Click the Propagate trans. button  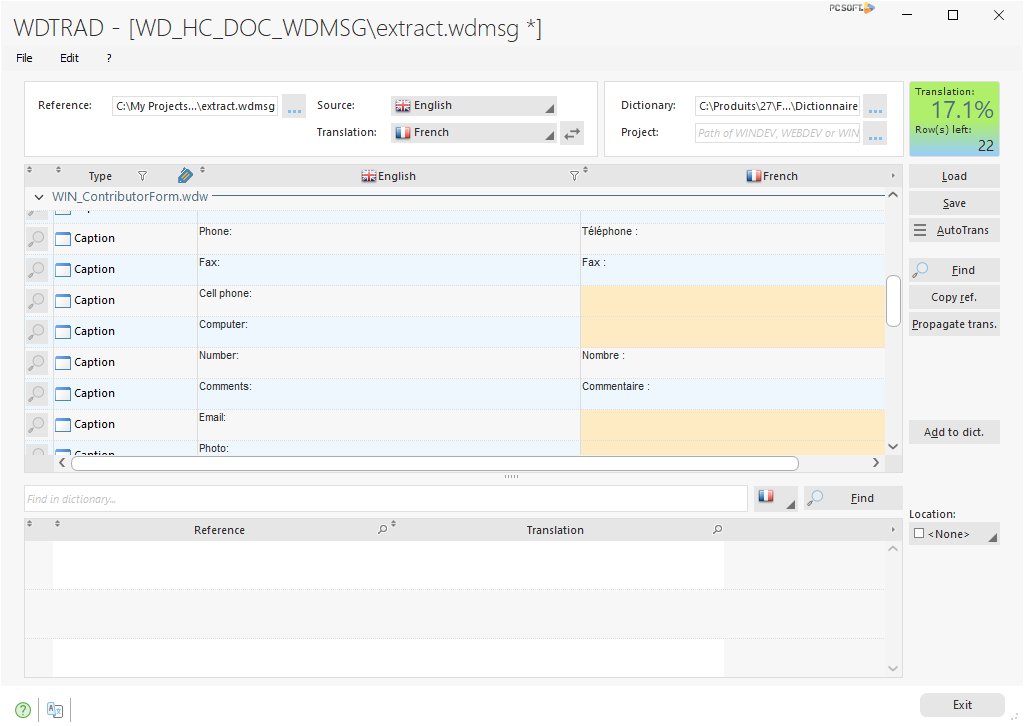tap(954, 324)
